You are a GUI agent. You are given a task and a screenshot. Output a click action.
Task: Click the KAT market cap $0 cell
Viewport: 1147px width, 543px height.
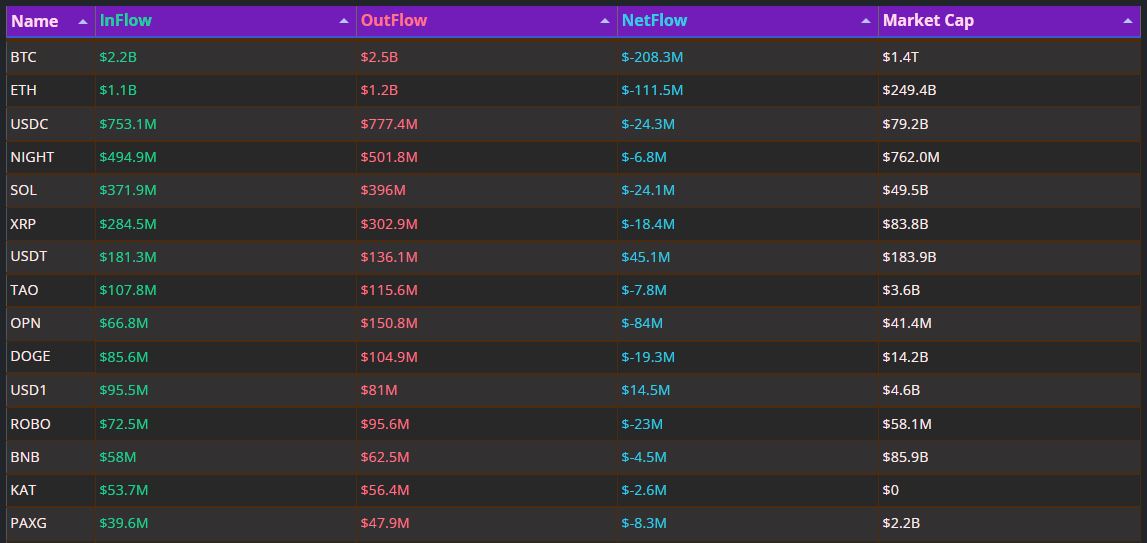click(x=891, y=490)
